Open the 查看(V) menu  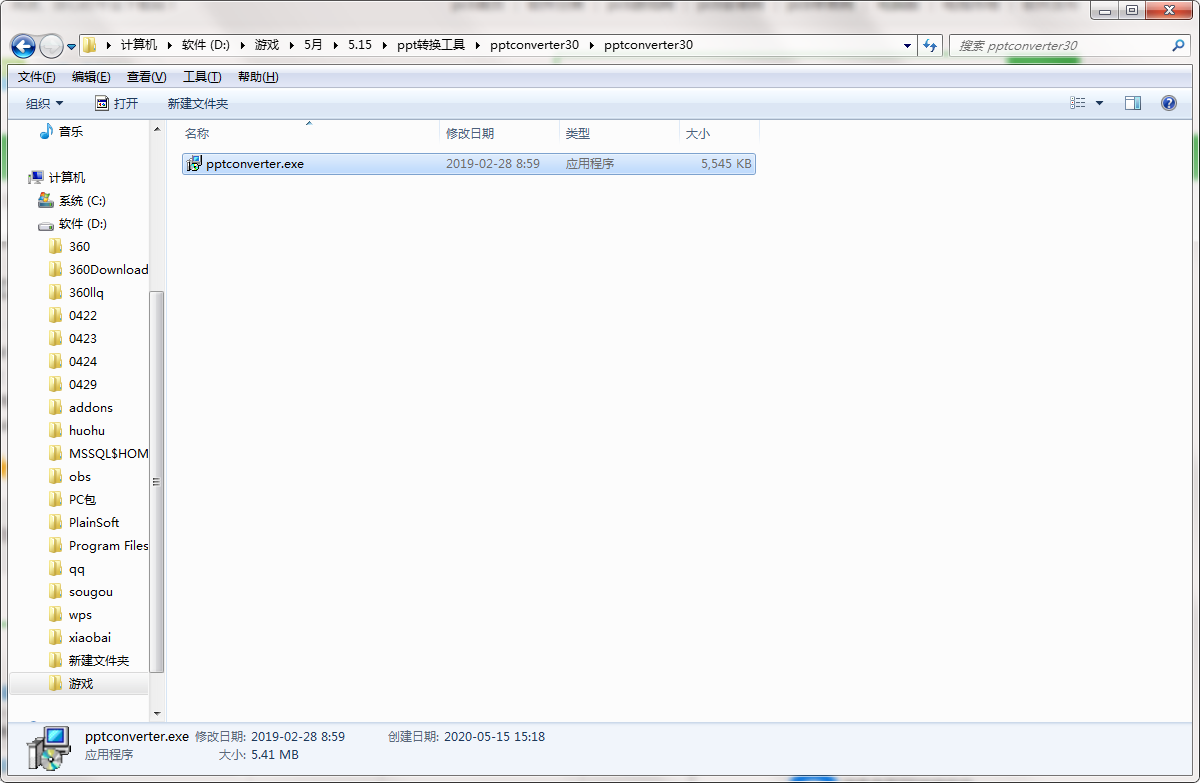pos(146,77)
